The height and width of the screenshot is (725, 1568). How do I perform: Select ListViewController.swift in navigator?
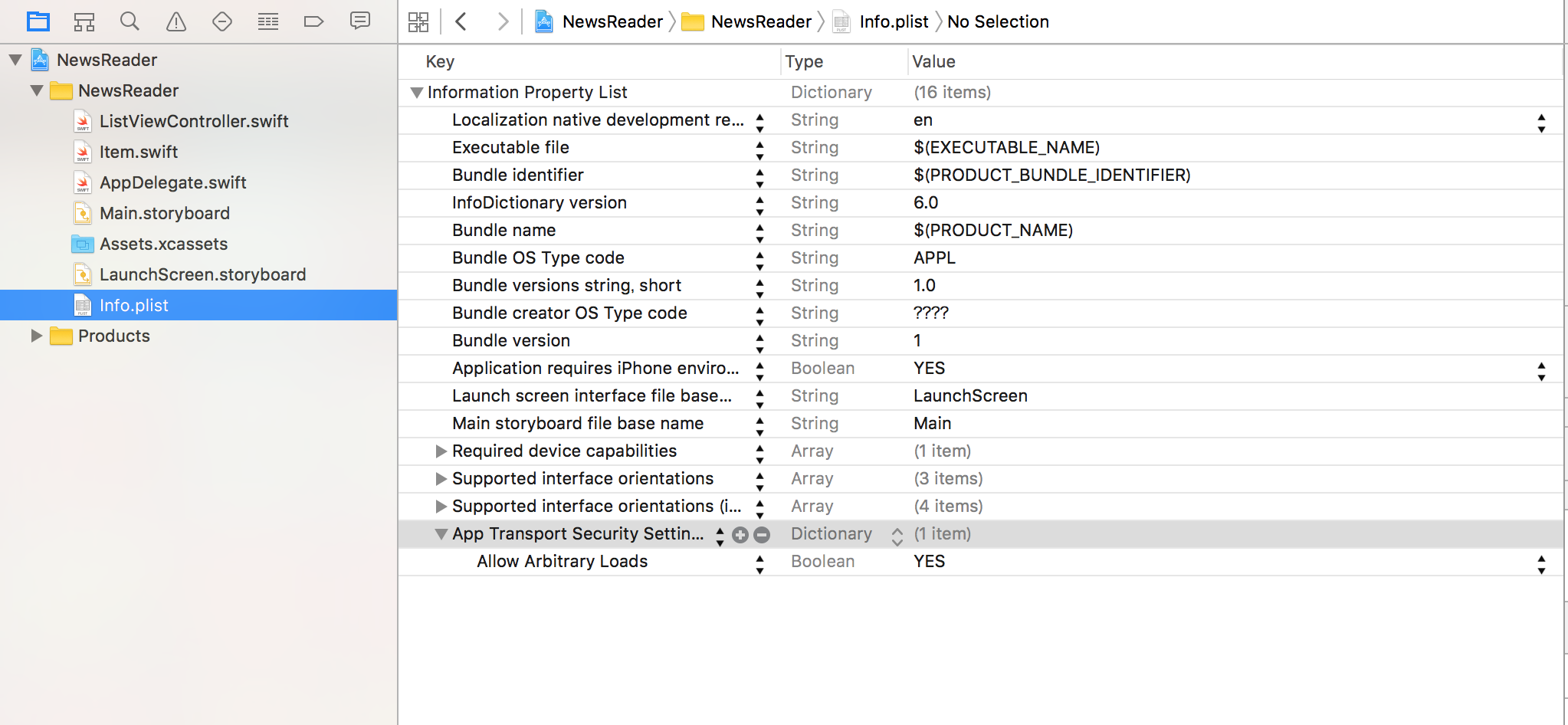[x=193, y=121]
